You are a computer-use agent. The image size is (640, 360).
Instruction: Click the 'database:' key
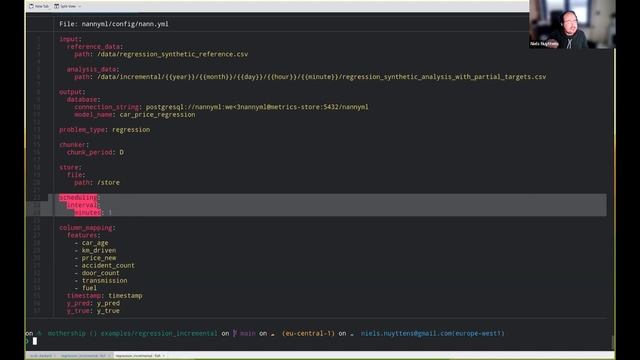83,100
